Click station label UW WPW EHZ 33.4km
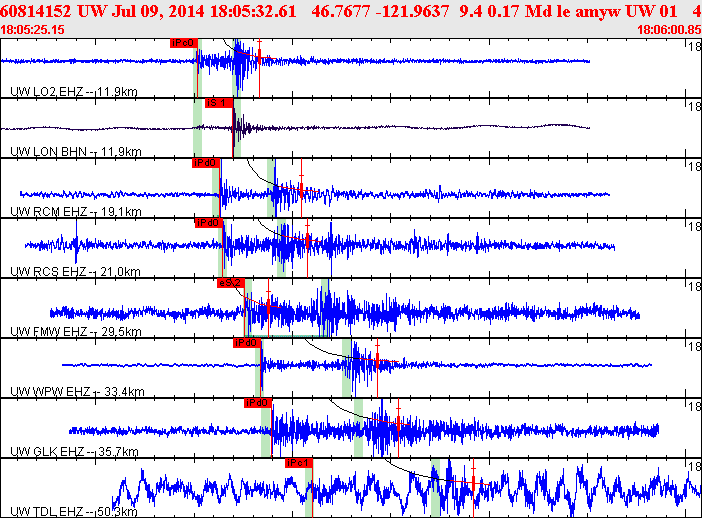The image size is (702, 518). click(x=77, y=392)
